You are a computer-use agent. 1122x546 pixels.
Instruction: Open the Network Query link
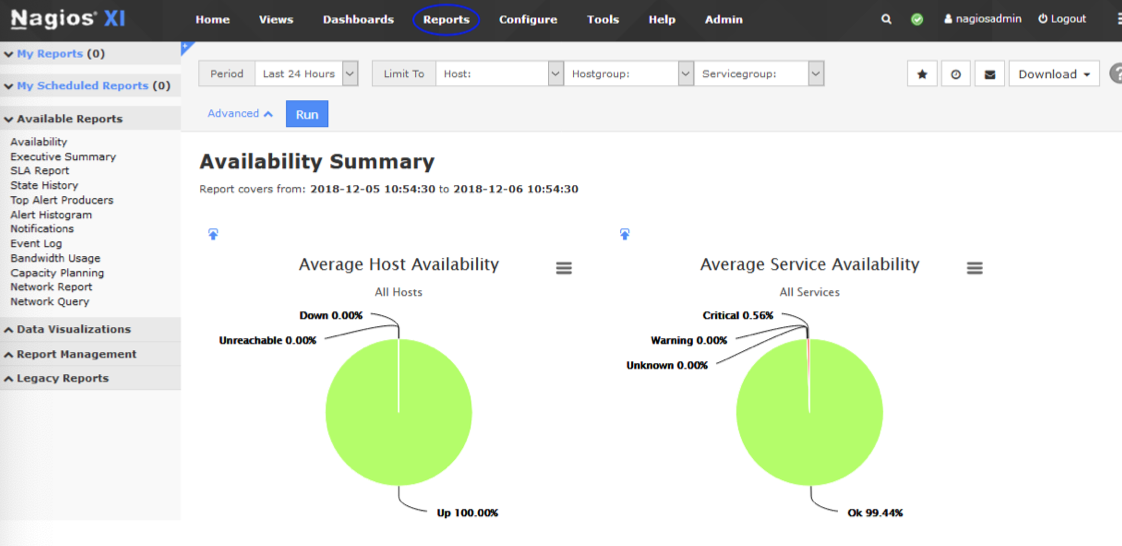tap(49, 301)
